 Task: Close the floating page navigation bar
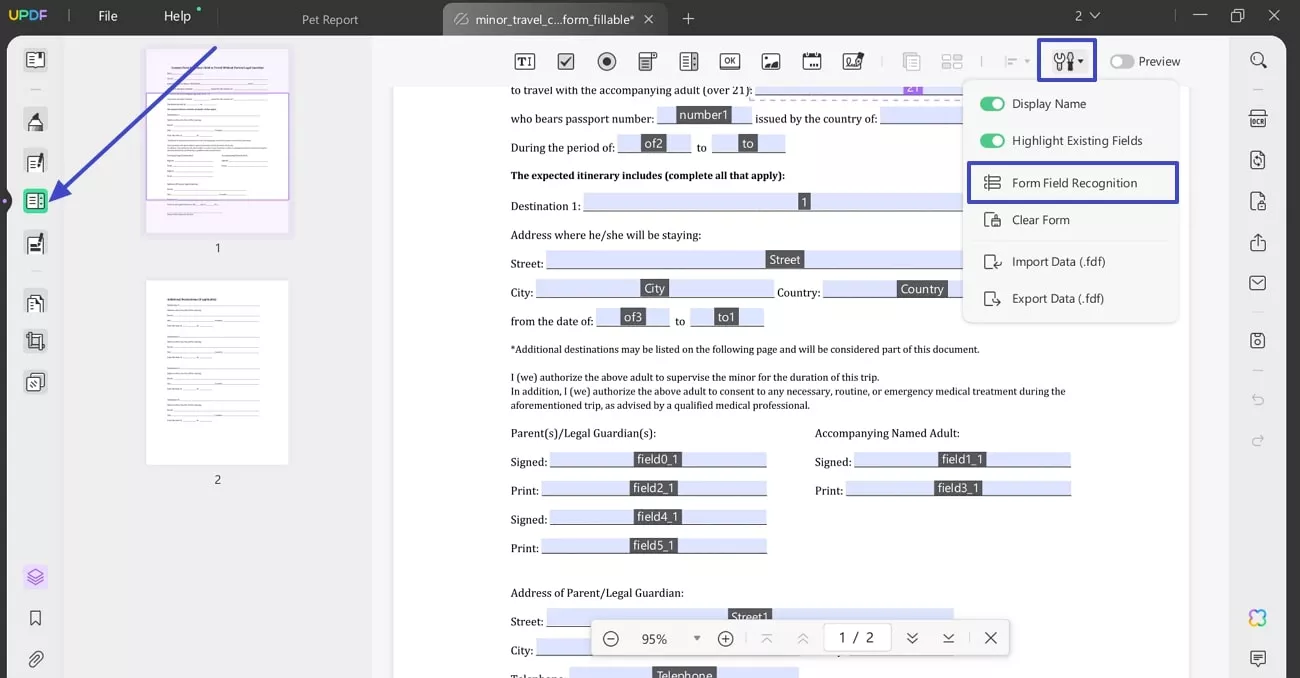point(991,638)
